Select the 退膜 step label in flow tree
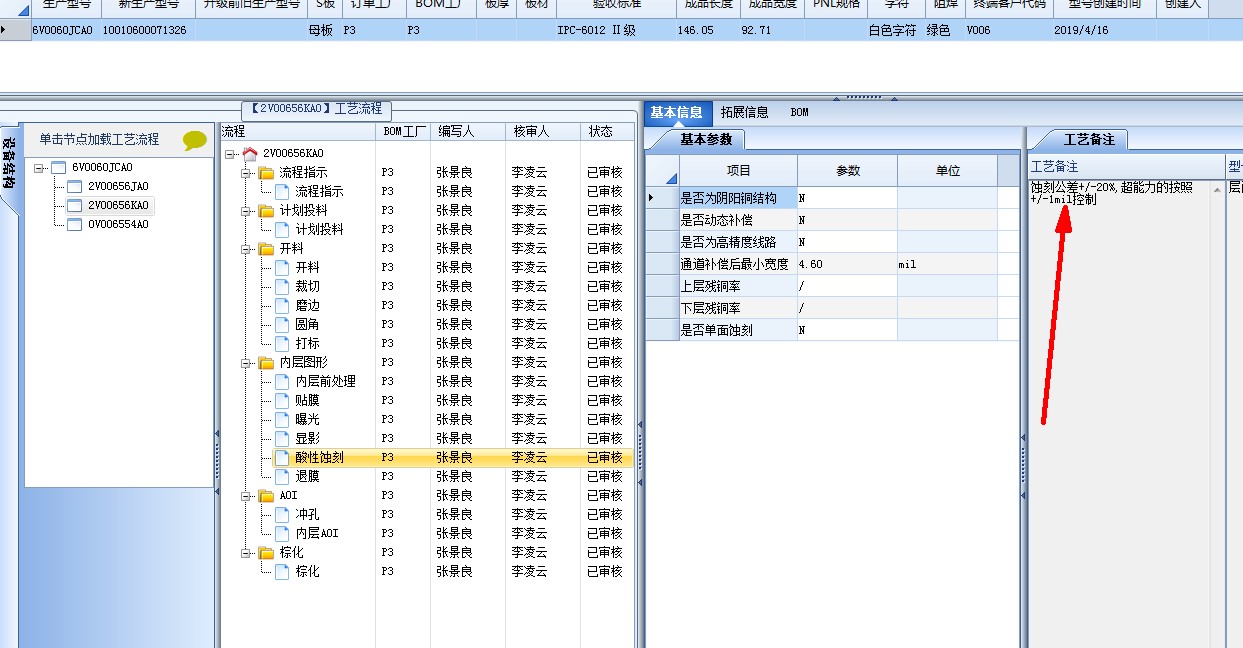 [x=307, y=477]
